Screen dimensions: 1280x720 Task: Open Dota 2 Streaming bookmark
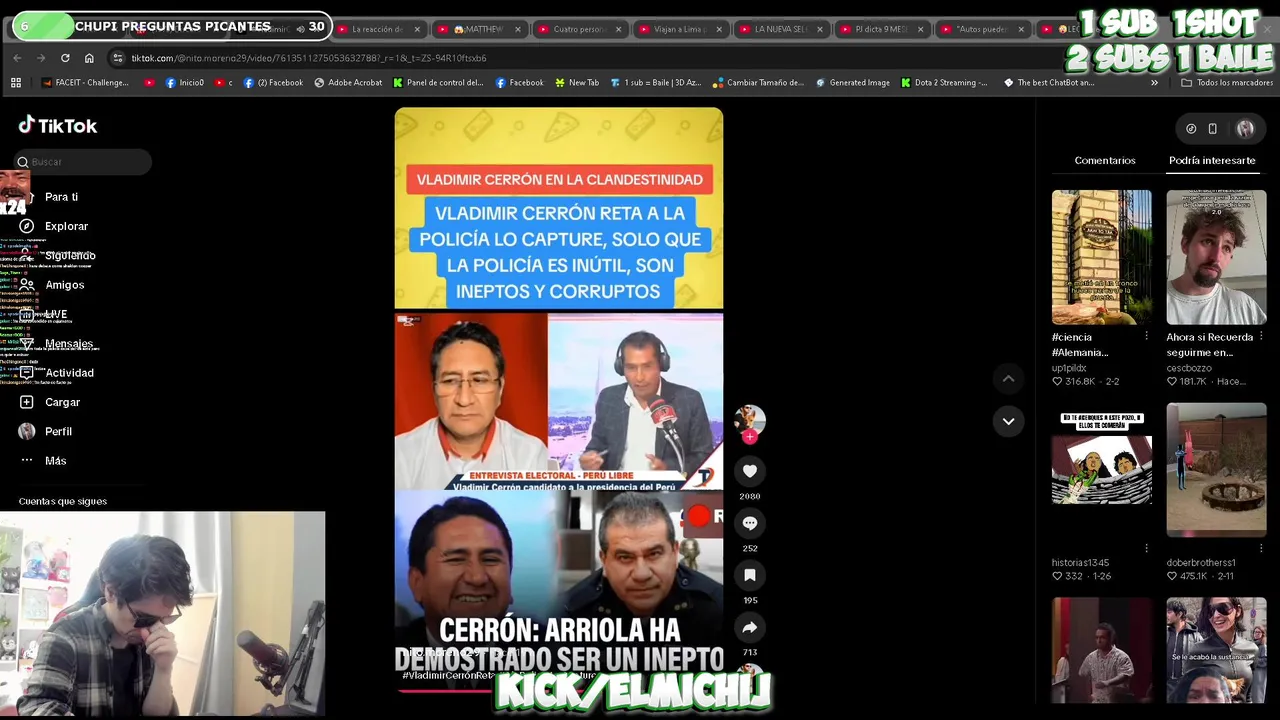944,83
